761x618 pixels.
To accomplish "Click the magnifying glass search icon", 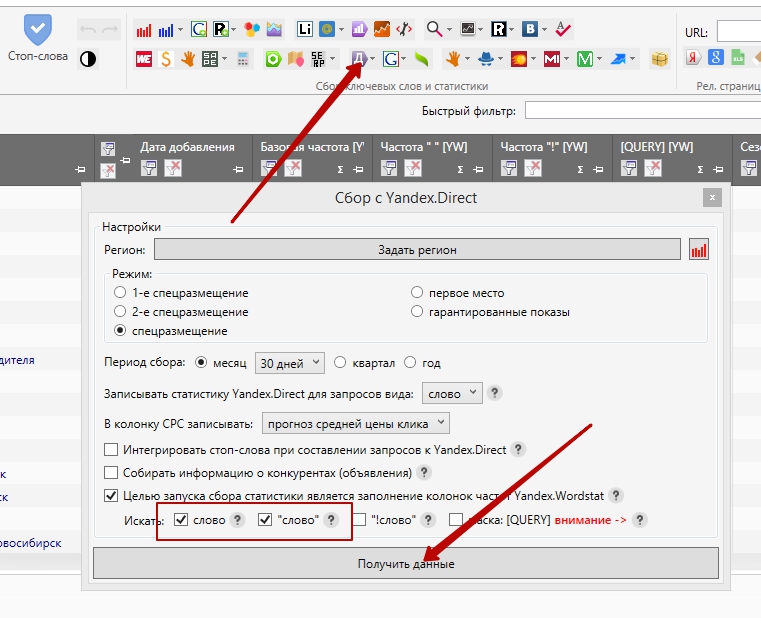I will 434,30.
